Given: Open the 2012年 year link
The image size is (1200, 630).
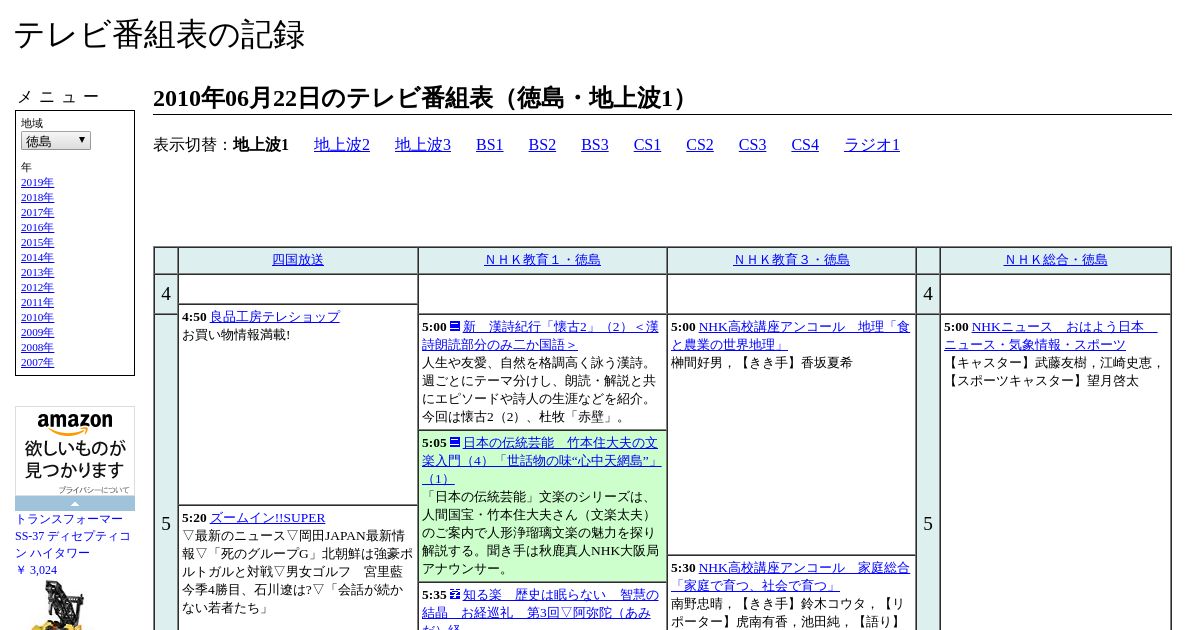Looking at the screenshot, I should 37,288.
